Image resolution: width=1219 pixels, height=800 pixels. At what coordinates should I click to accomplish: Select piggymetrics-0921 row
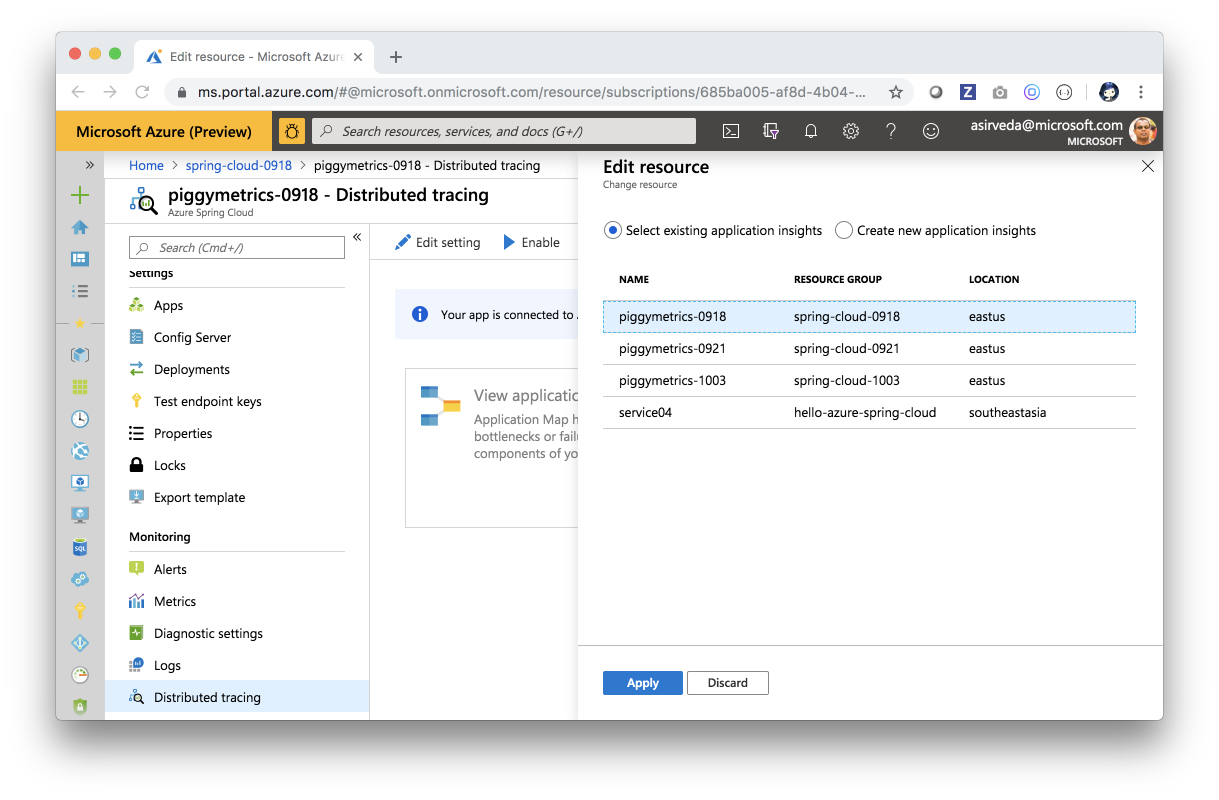pyautogui.click(x=869, y=349)
